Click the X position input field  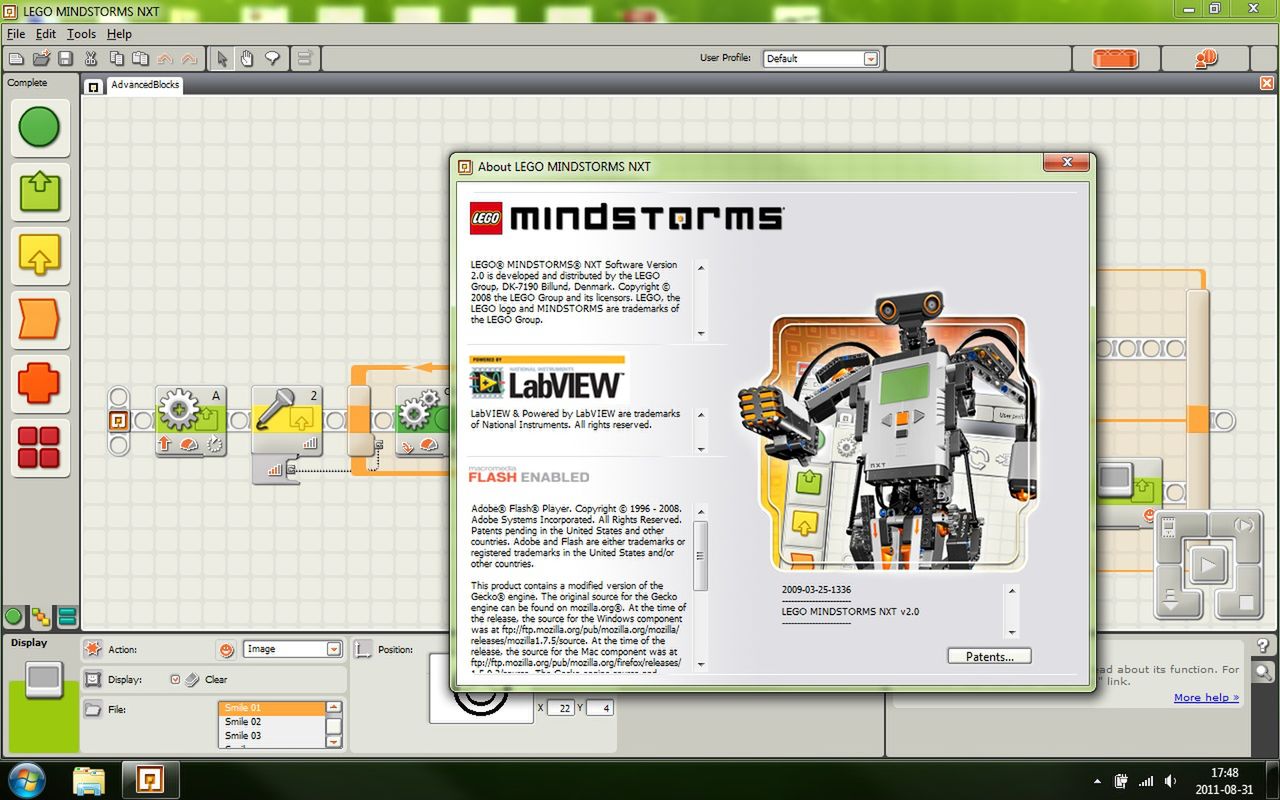(561, 708)
